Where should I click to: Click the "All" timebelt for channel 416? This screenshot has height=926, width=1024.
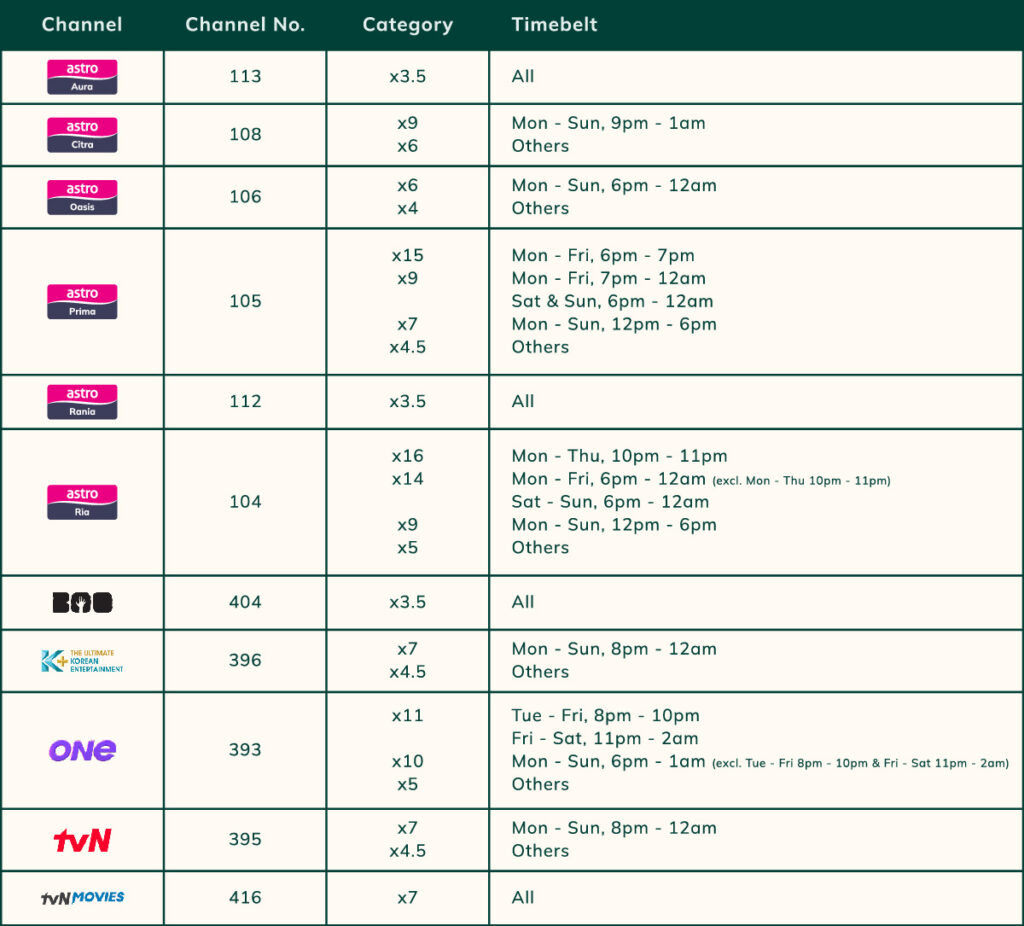tap(522, 898)
